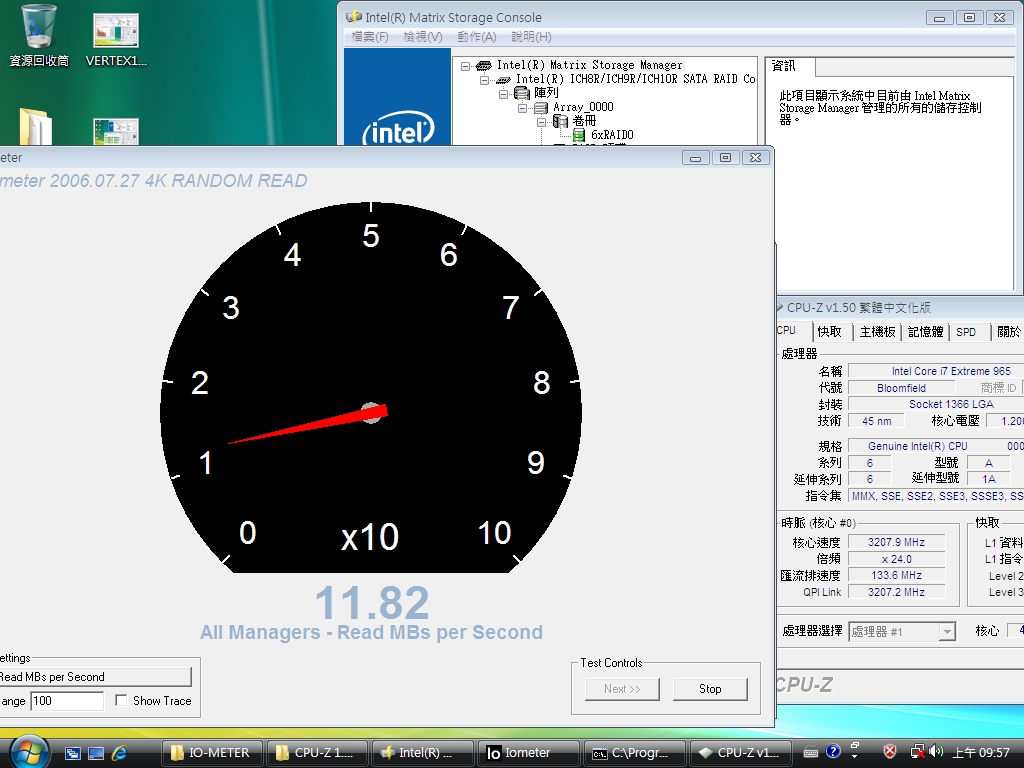Collapse the Intel(R) Matrix Storage Manager tree node
Image resolution: width=1024 pixels, height=768 pixels.
pos(465,66)
